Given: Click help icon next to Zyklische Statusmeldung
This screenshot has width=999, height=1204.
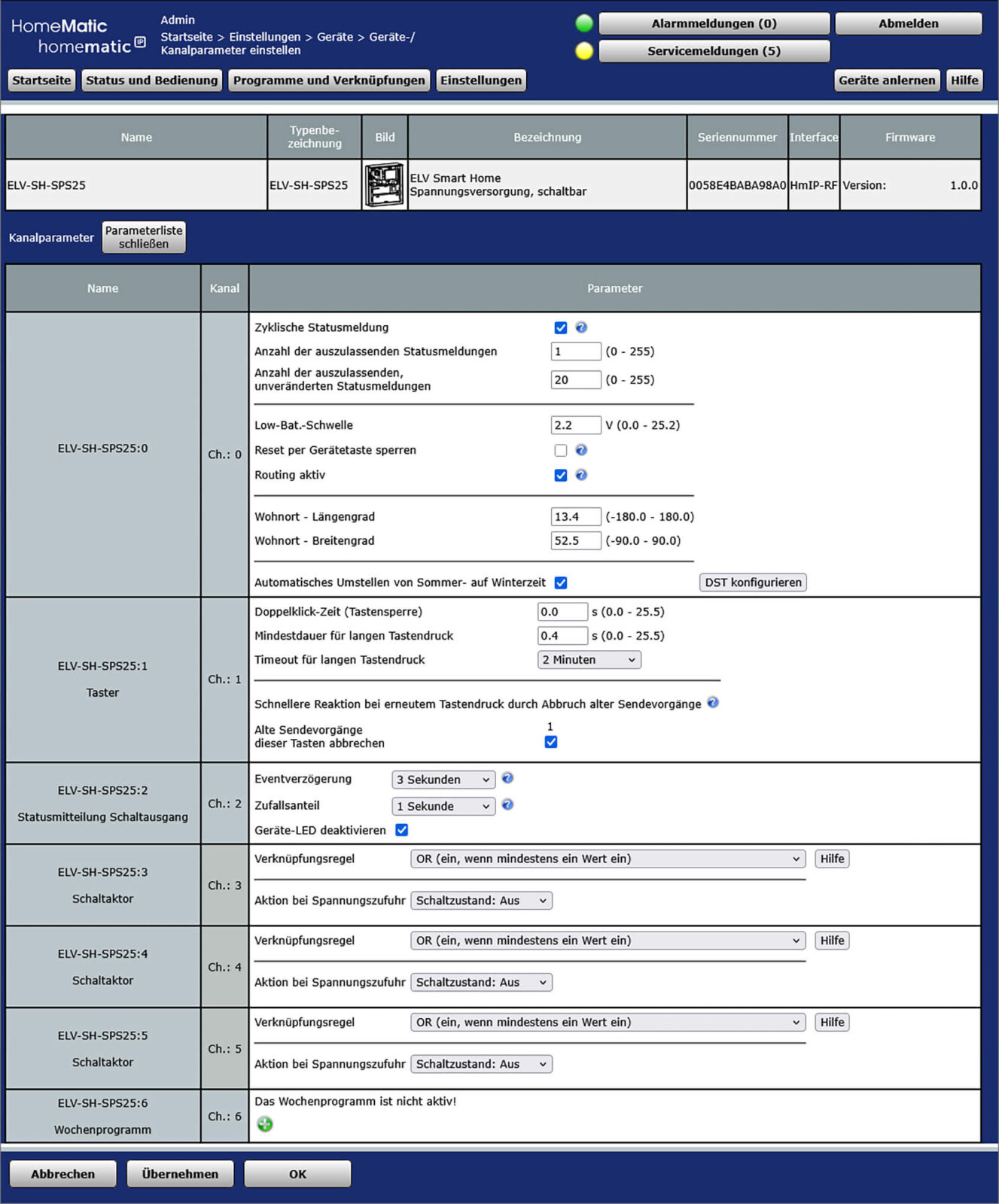Looking at the screenshot, I should point(581,327).
